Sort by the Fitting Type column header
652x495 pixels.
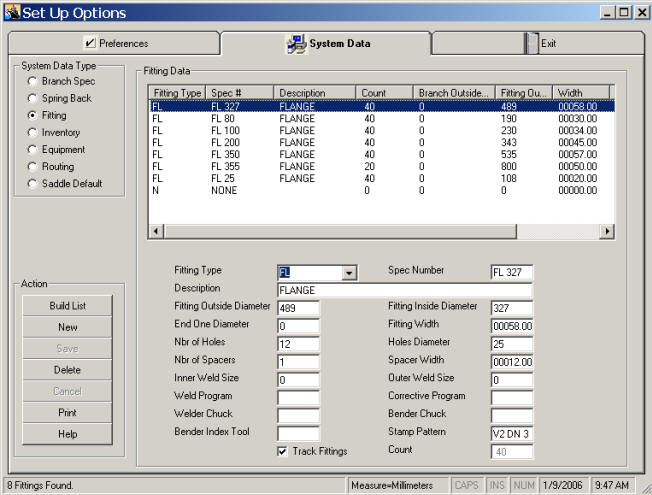point(177,93)
